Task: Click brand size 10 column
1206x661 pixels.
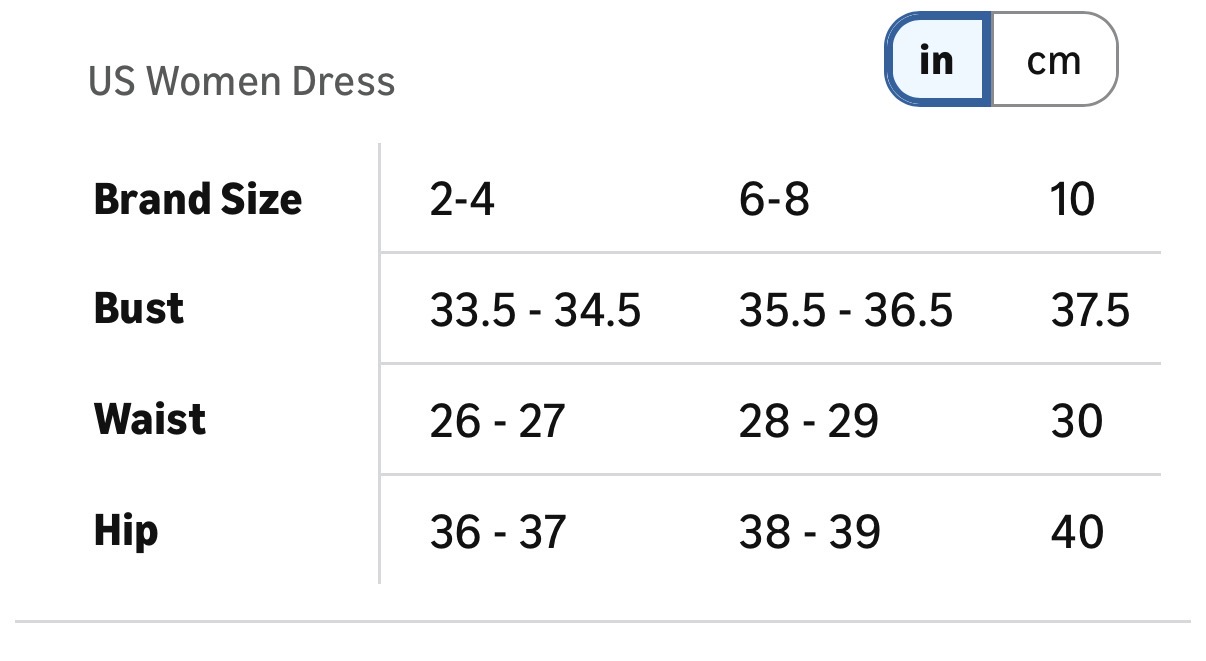Action: 1073,200
